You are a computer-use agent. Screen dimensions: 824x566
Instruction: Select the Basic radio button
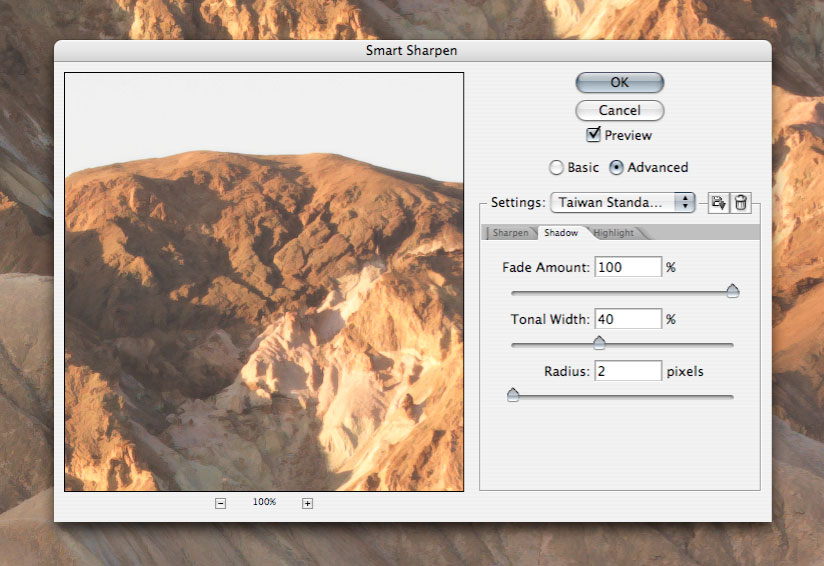point(556,168)
